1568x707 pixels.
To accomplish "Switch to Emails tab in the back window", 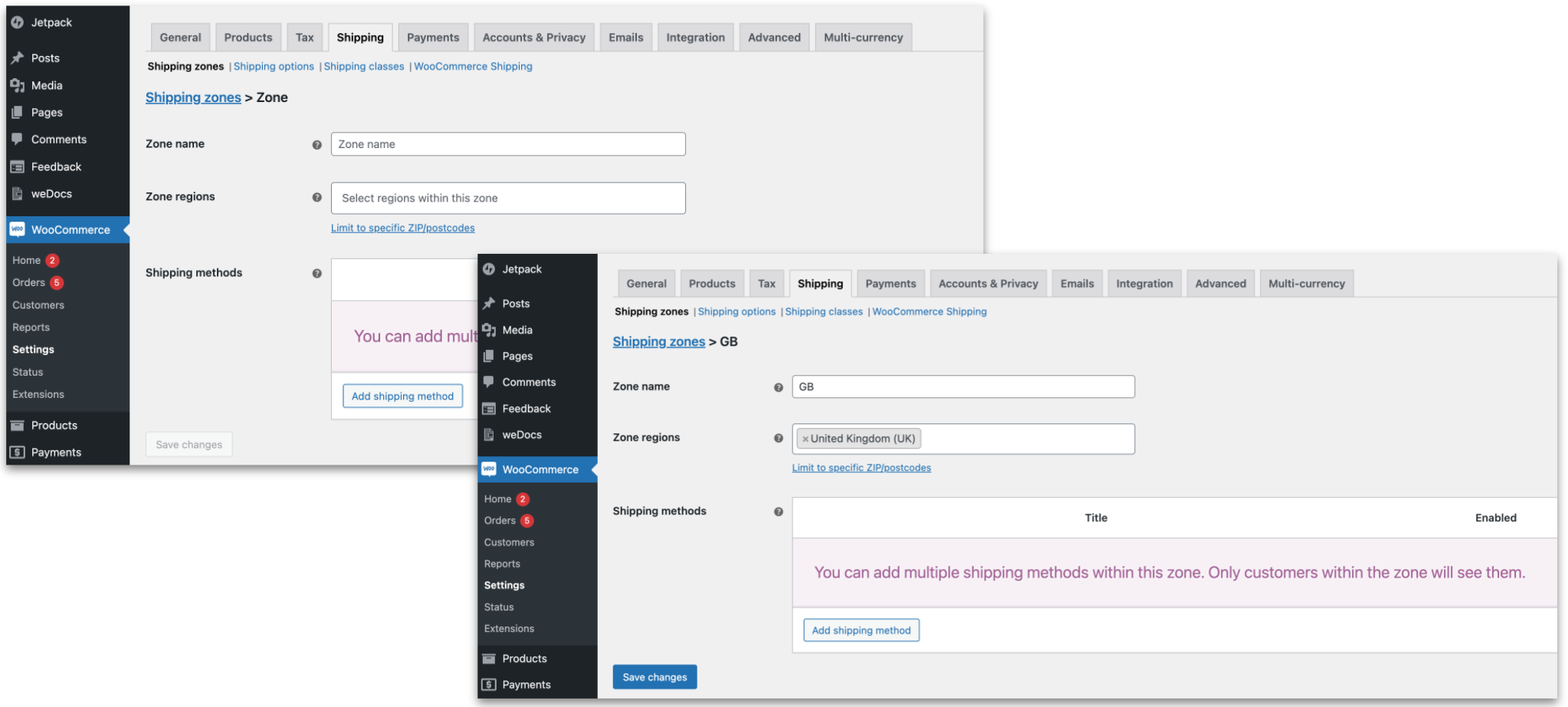I will (x=625, y=38).
